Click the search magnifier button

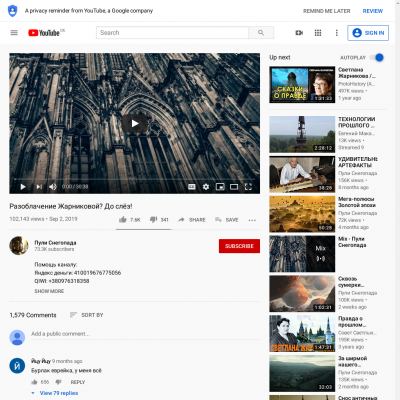click(x=261, y=33)
